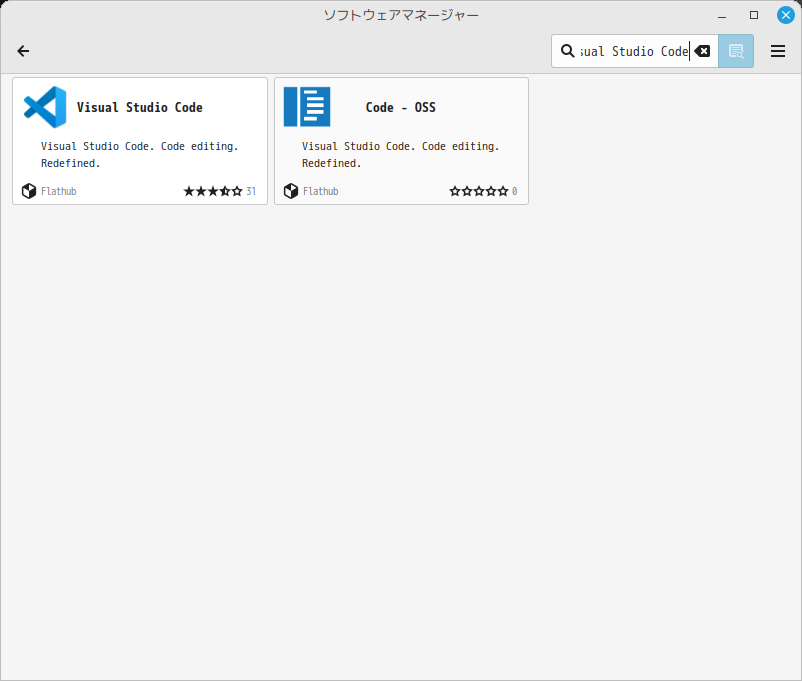
Task: Click Flathub label on Visual Studio Code card
Action: (59, 191)
